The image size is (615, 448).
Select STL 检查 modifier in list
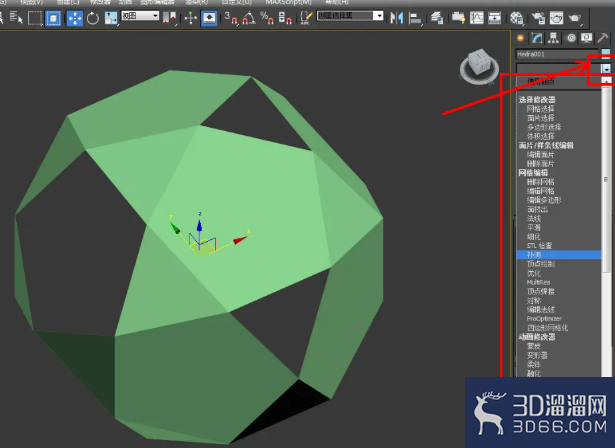[x=539, y=246]
